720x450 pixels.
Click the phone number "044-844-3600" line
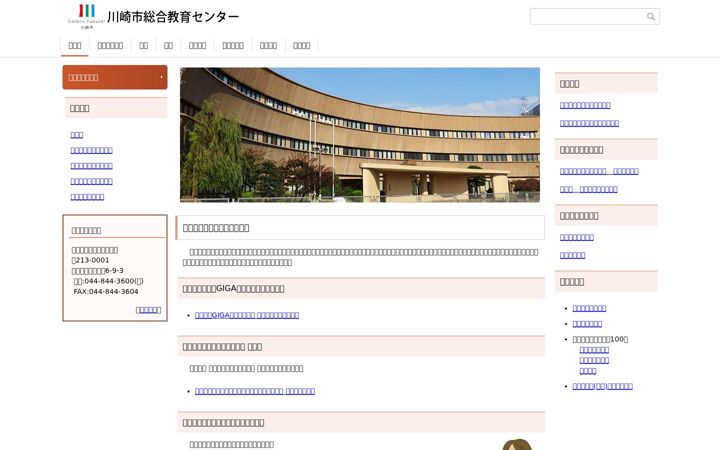tap(108, 281)
